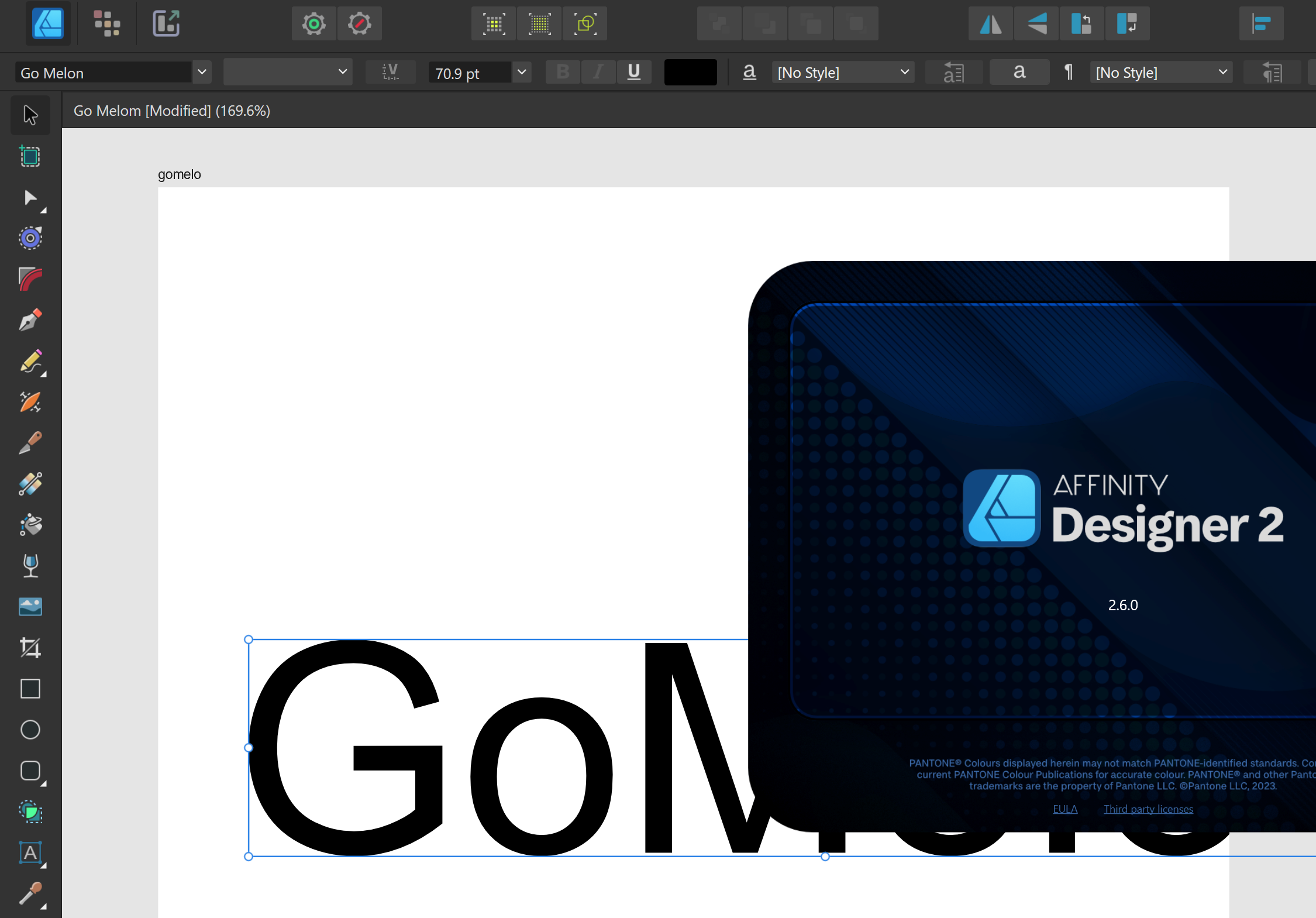Toggle Bold formatting

click(x=563, y=72)
